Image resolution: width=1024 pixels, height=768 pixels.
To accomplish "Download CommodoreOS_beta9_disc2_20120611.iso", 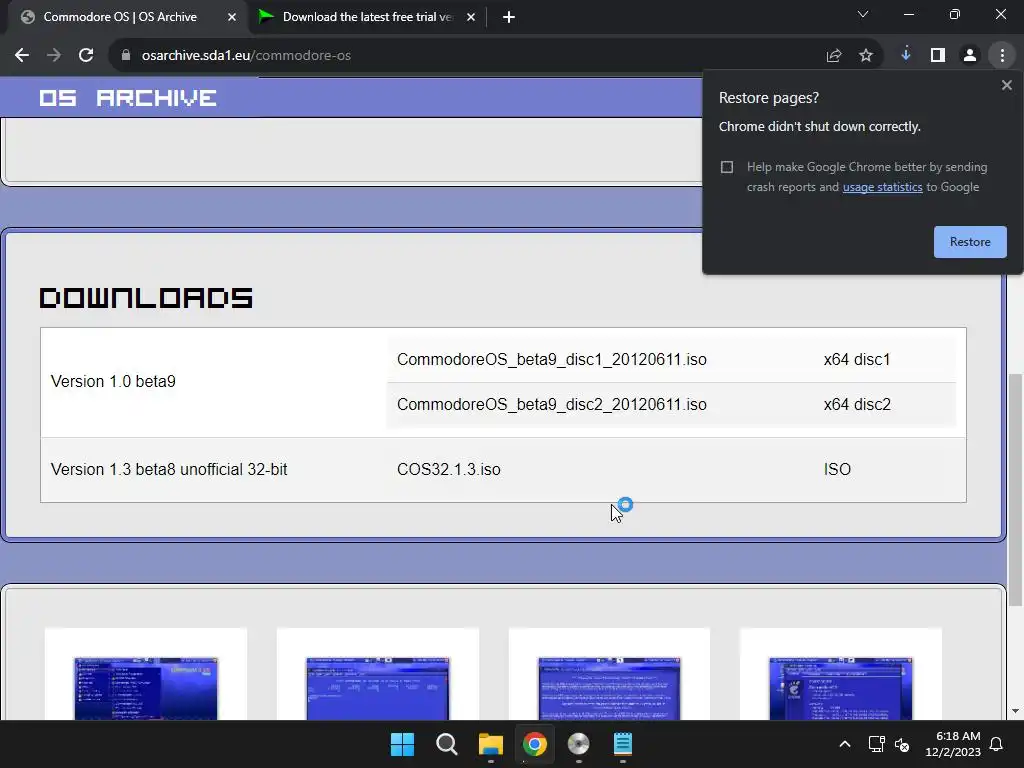I will (x=552, y=405).
